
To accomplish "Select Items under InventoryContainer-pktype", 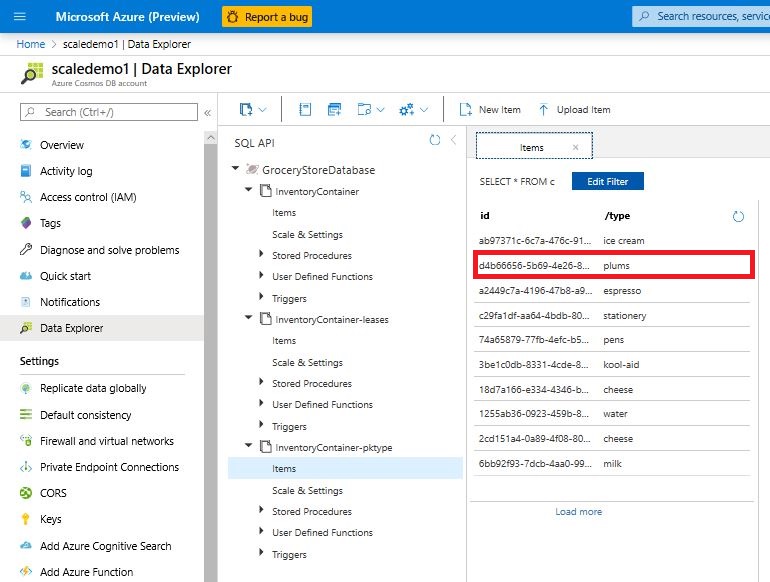I will [x=345, y=469].
